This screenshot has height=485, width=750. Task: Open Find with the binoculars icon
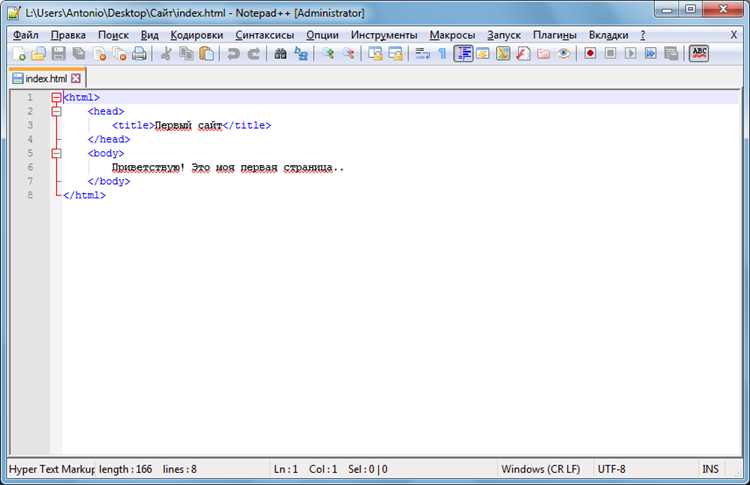(280, 54)
